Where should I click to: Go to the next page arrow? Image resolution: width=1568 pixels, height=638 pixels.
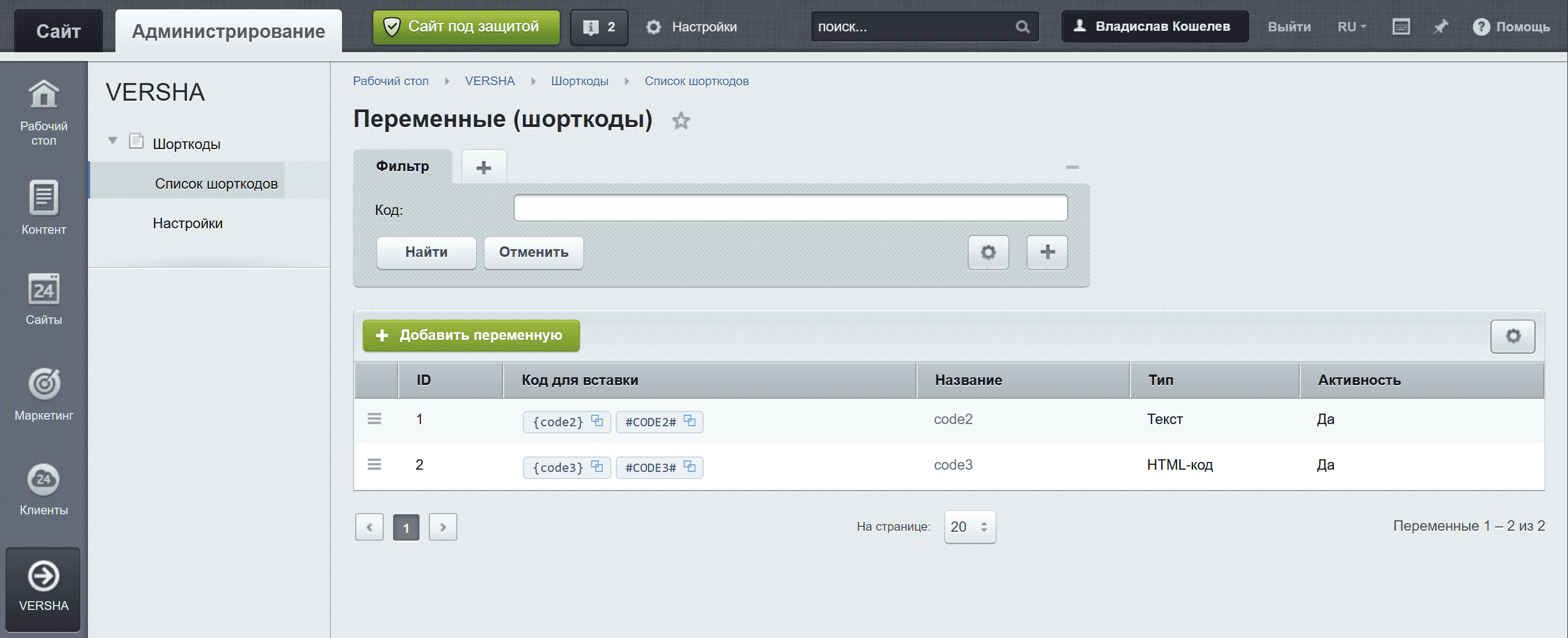[443, 527]
